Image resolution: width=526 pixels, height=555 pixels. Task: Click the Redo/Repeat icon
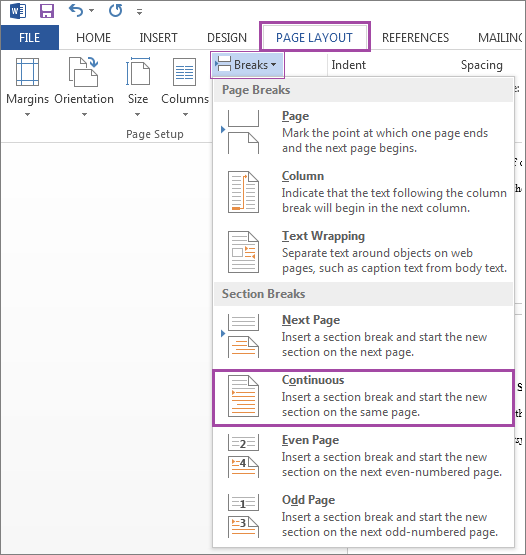tap(115, 11)
